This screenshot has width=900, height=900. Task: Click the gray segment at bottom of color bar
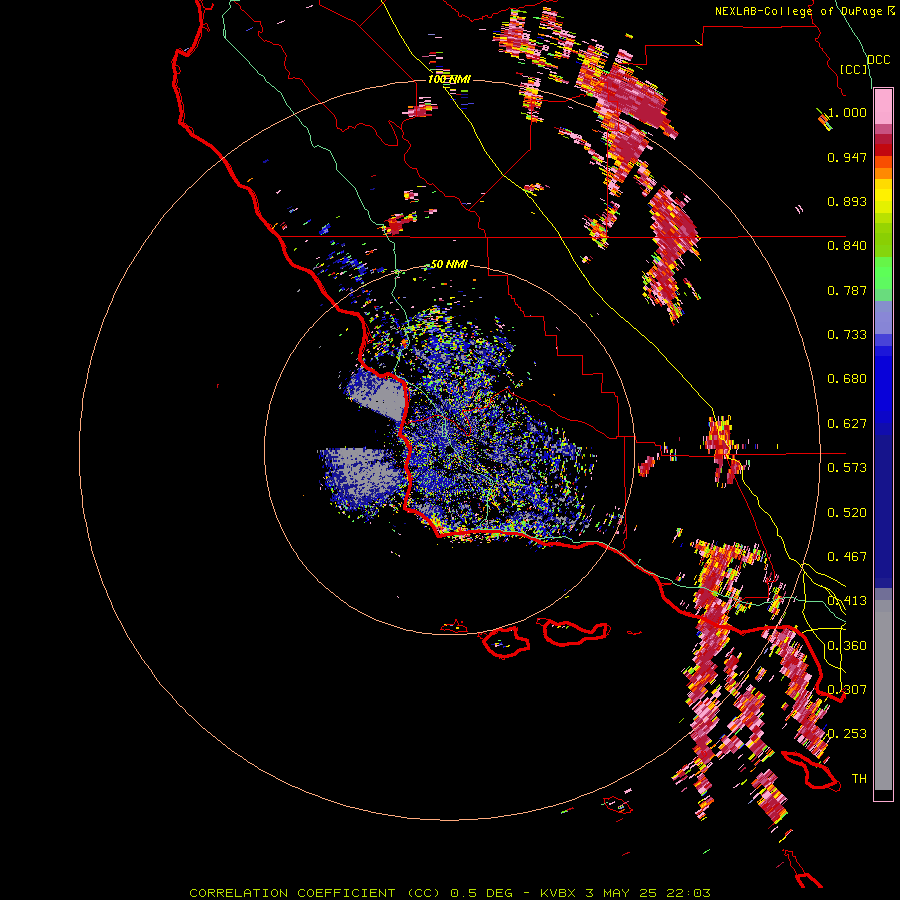(x=883, y=695)
